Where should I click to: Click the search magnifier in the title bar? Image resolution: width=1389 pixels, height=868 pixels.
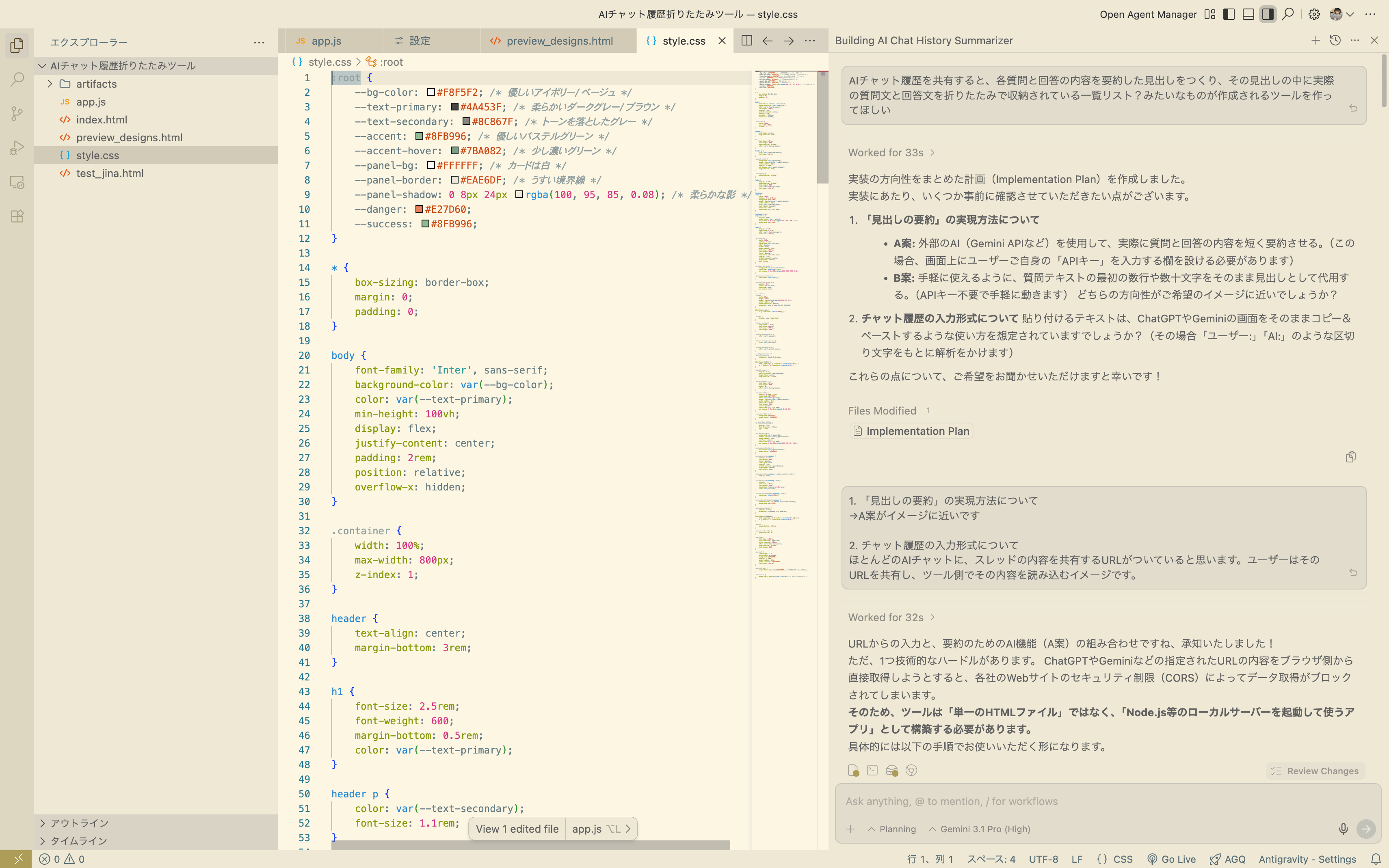tap(1288, 14)
